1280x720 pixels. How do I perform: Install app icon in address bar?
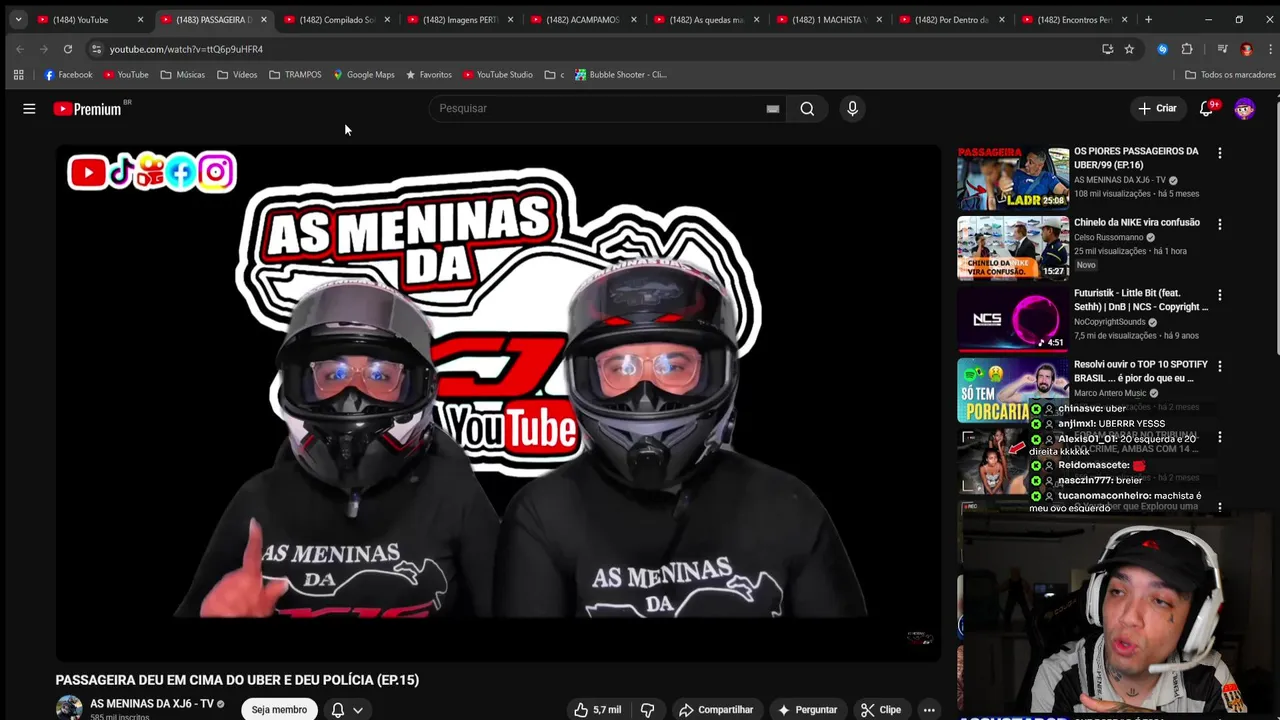coord(1107,49)
